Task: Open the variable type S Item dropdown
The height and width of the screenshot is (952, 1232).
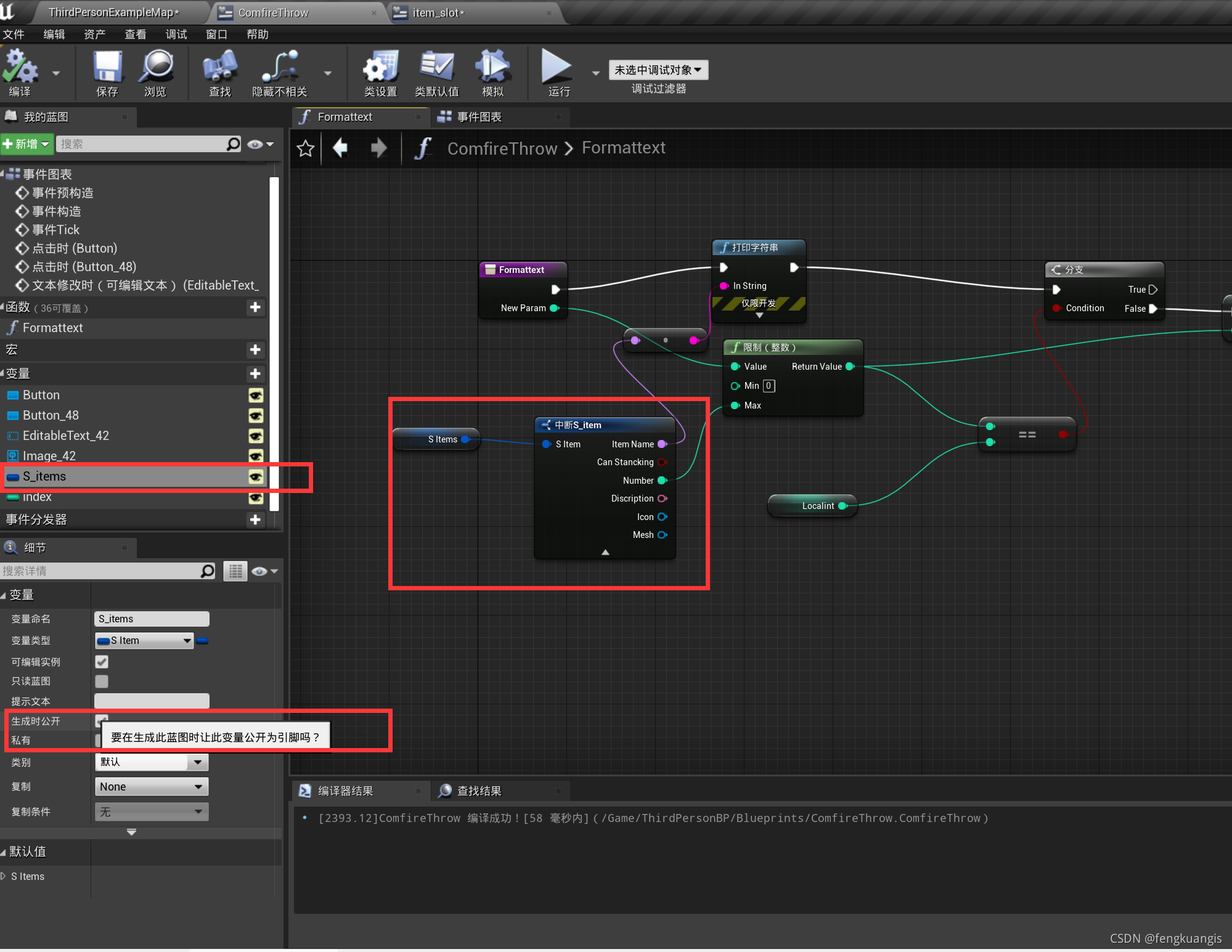Action: pos(145,641)
